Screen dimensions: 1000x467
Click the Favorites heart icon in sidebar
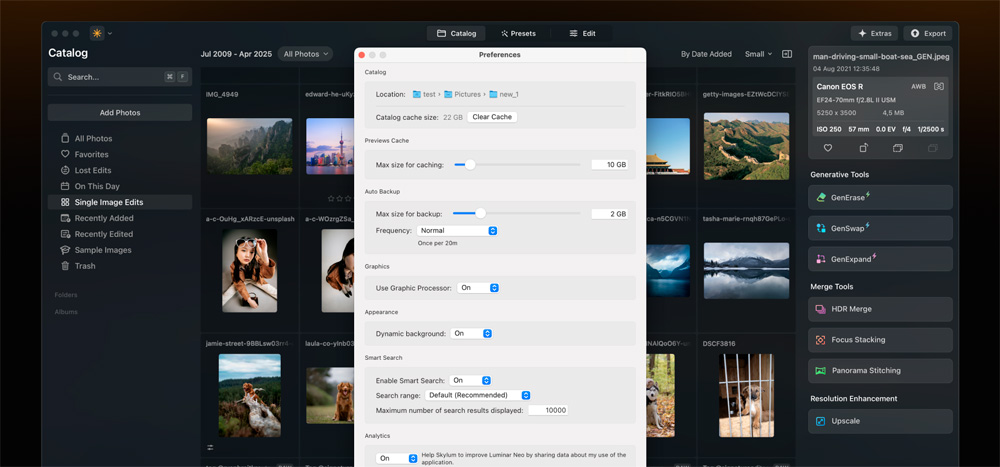65,155
